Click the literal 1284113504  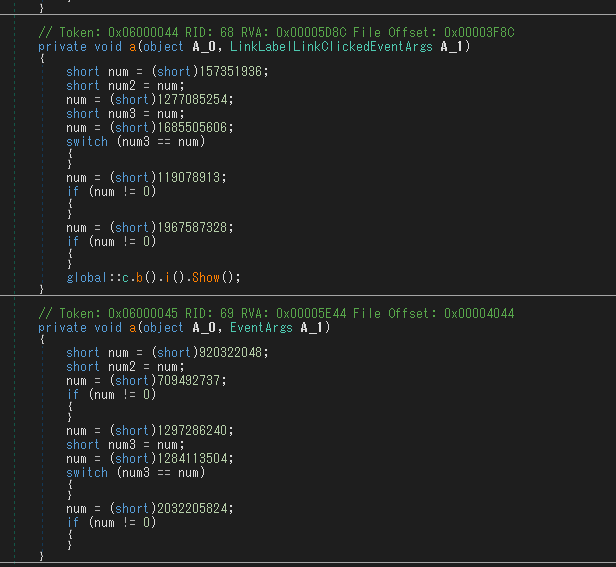194,458
